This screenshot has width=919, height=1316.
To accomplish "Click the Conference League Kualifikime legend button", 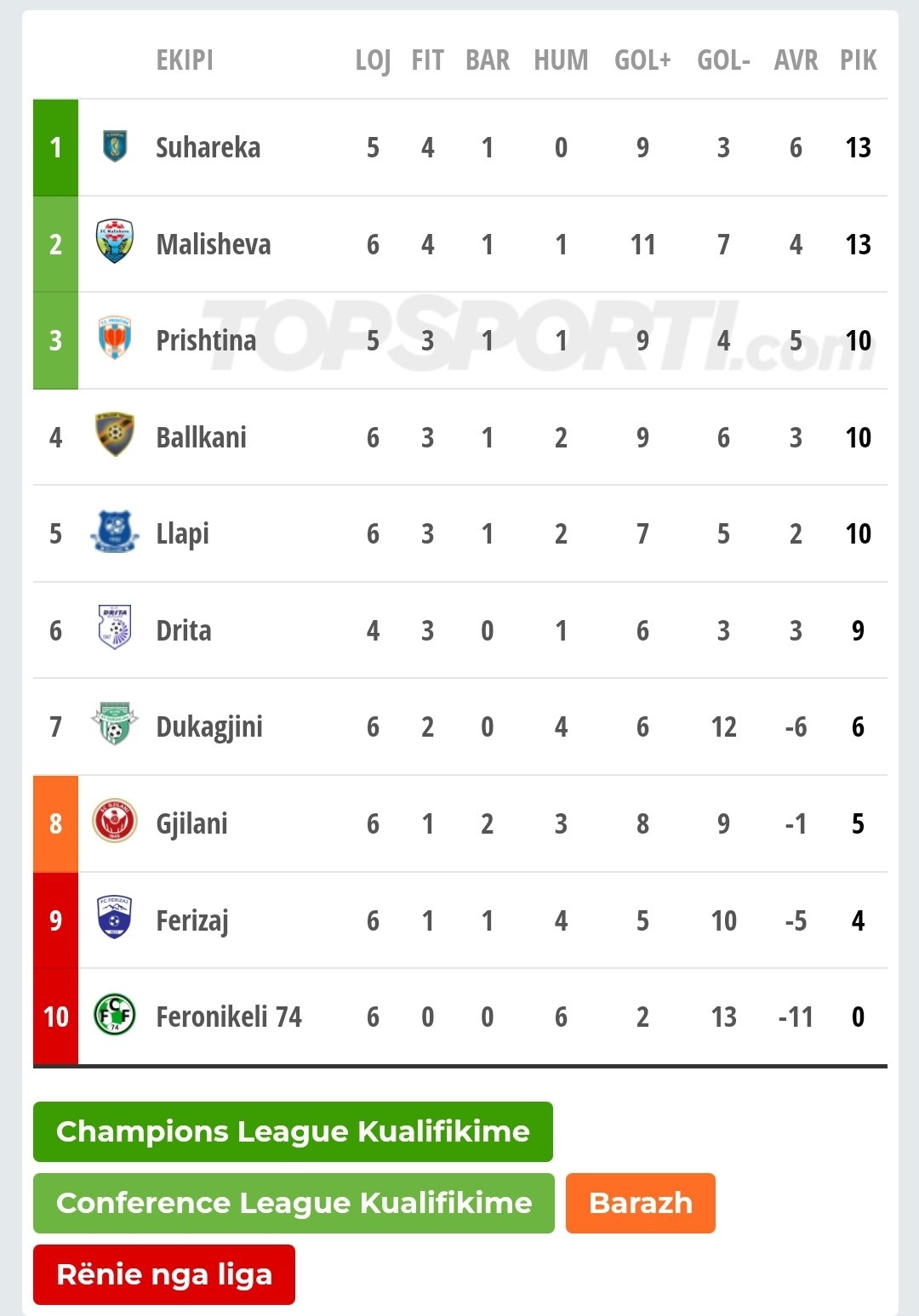I will [x=294, y=1203].
